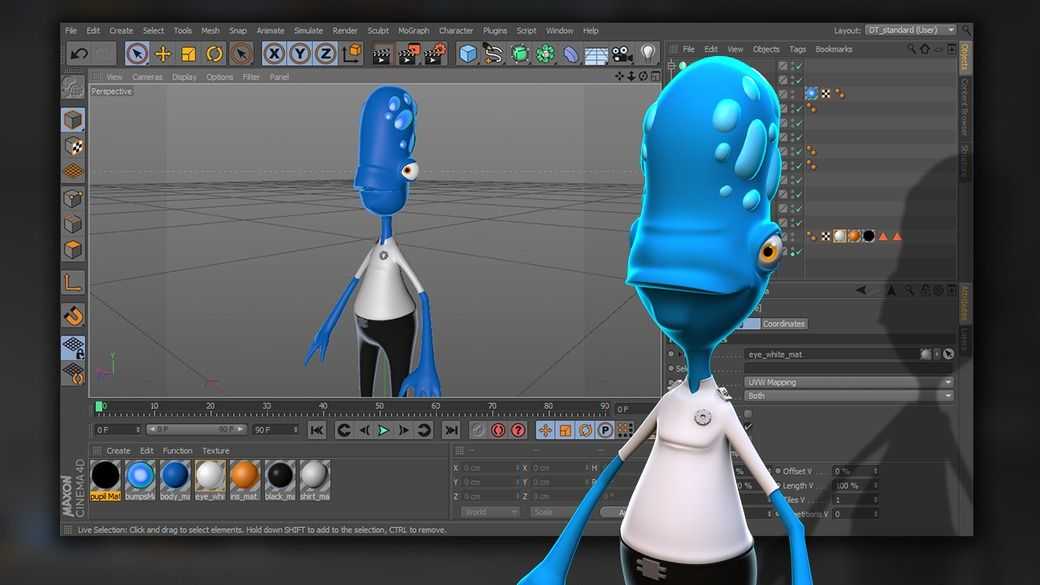Select the orange iris material swatch
Viewport: 1040px width, 585px height.
point(245,480)
